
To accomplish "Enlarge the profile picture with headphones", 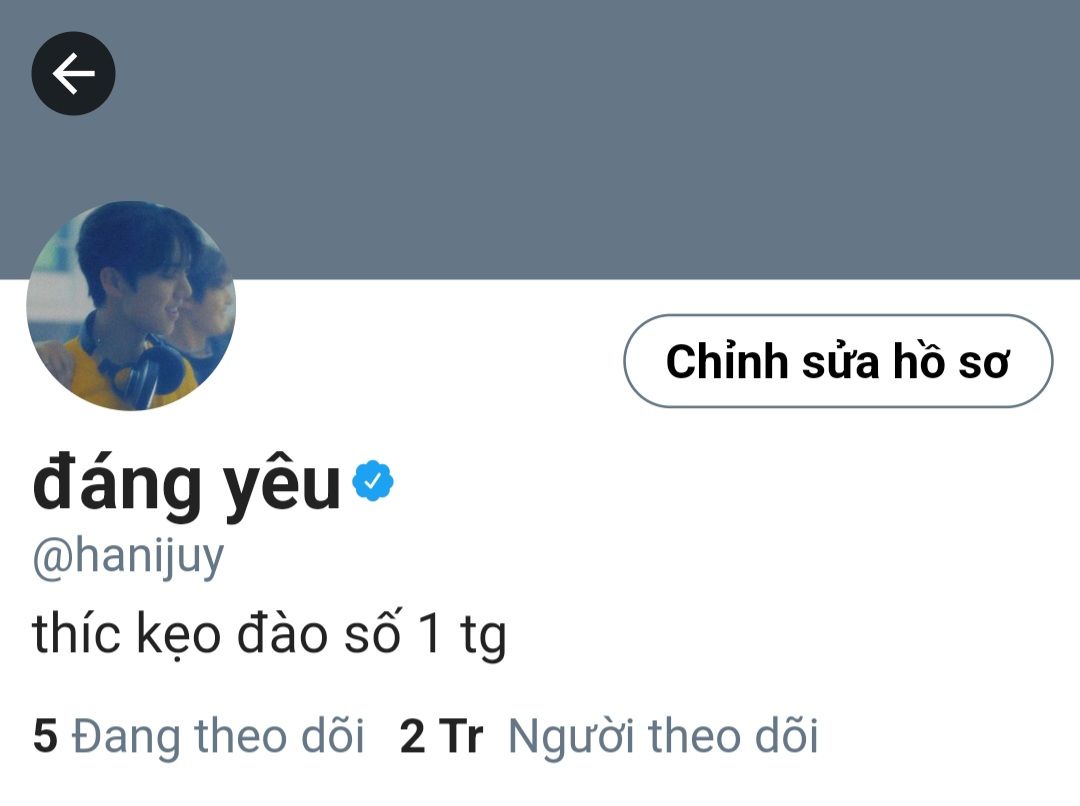I will click(131, 305).
